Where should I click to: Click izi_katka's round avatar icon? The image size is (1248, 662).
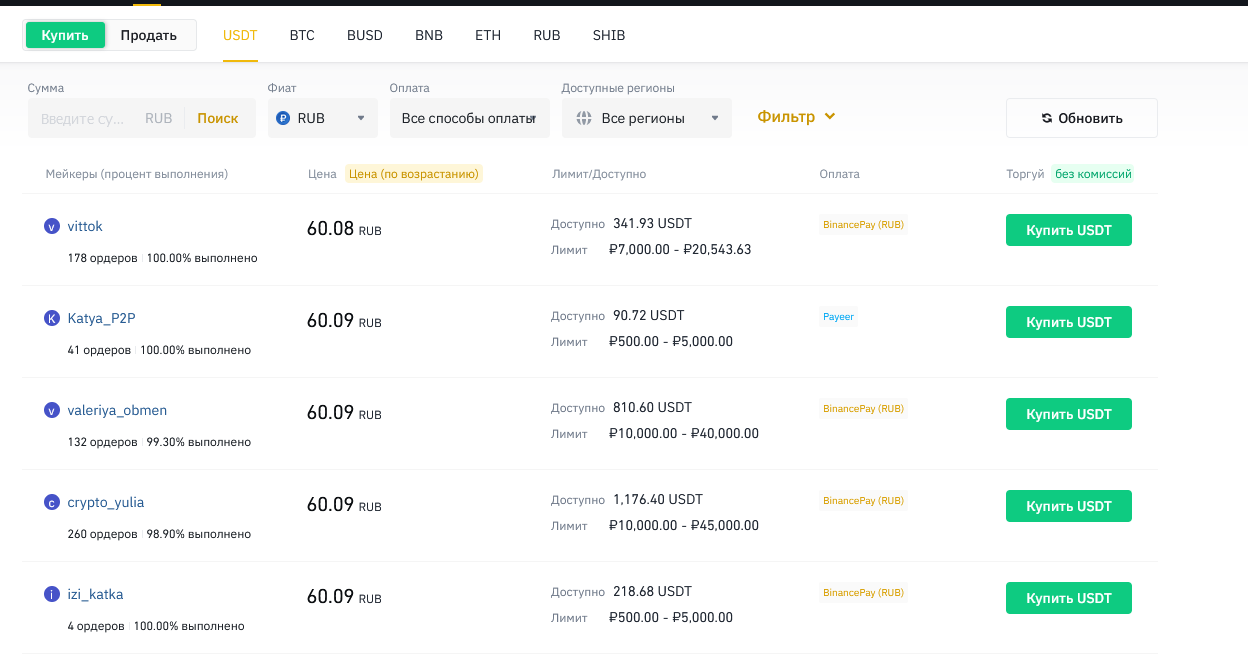[52, 595]
